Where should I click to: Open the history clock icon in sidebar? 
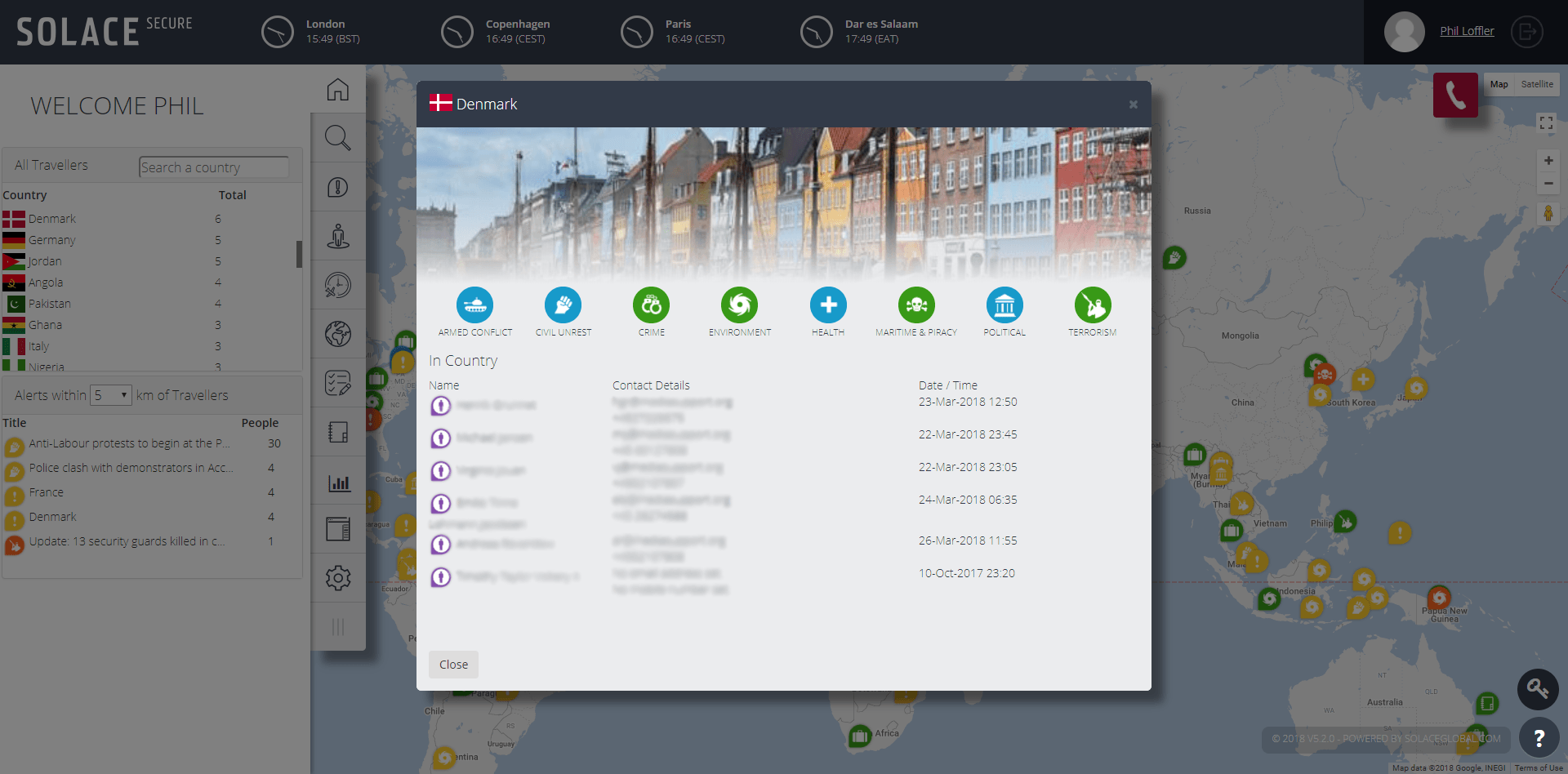tap(338, 285)
